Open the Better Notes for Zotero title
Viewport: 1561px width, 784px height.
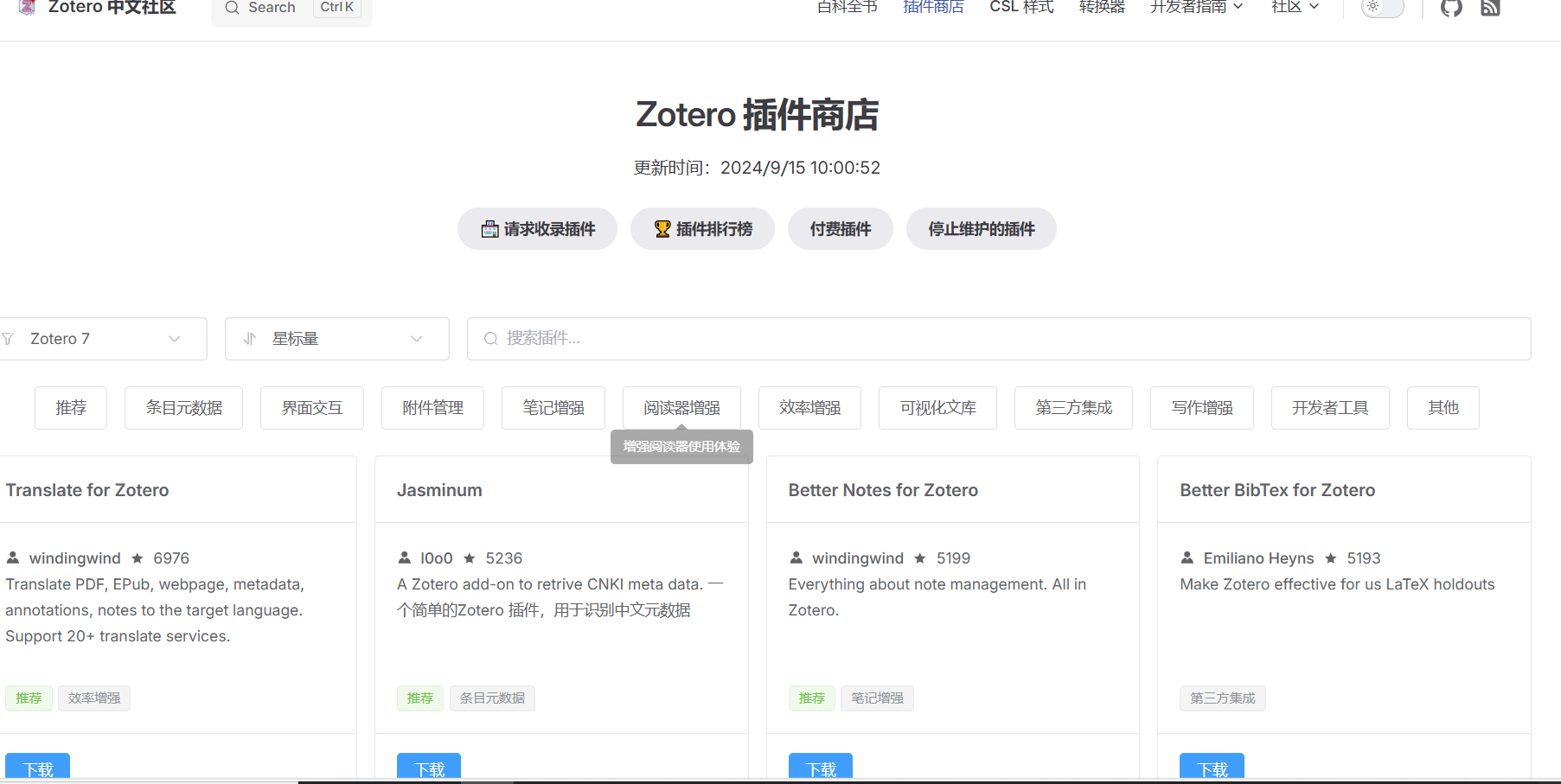click(x=883, y=490)
